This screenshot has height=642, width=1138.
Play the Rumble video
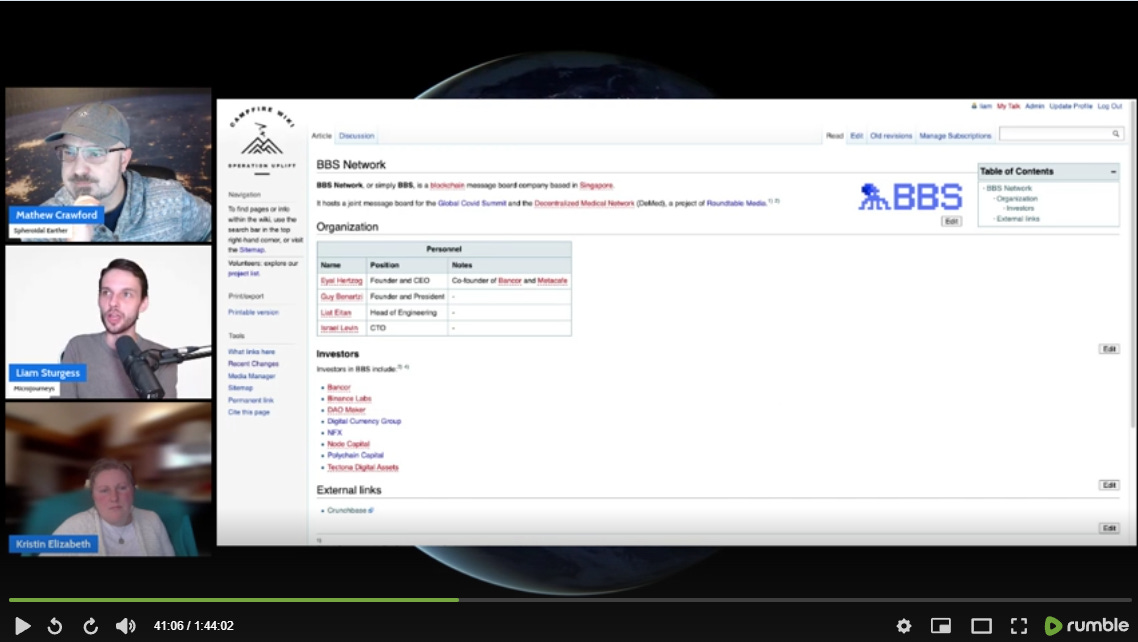point(22,625)
